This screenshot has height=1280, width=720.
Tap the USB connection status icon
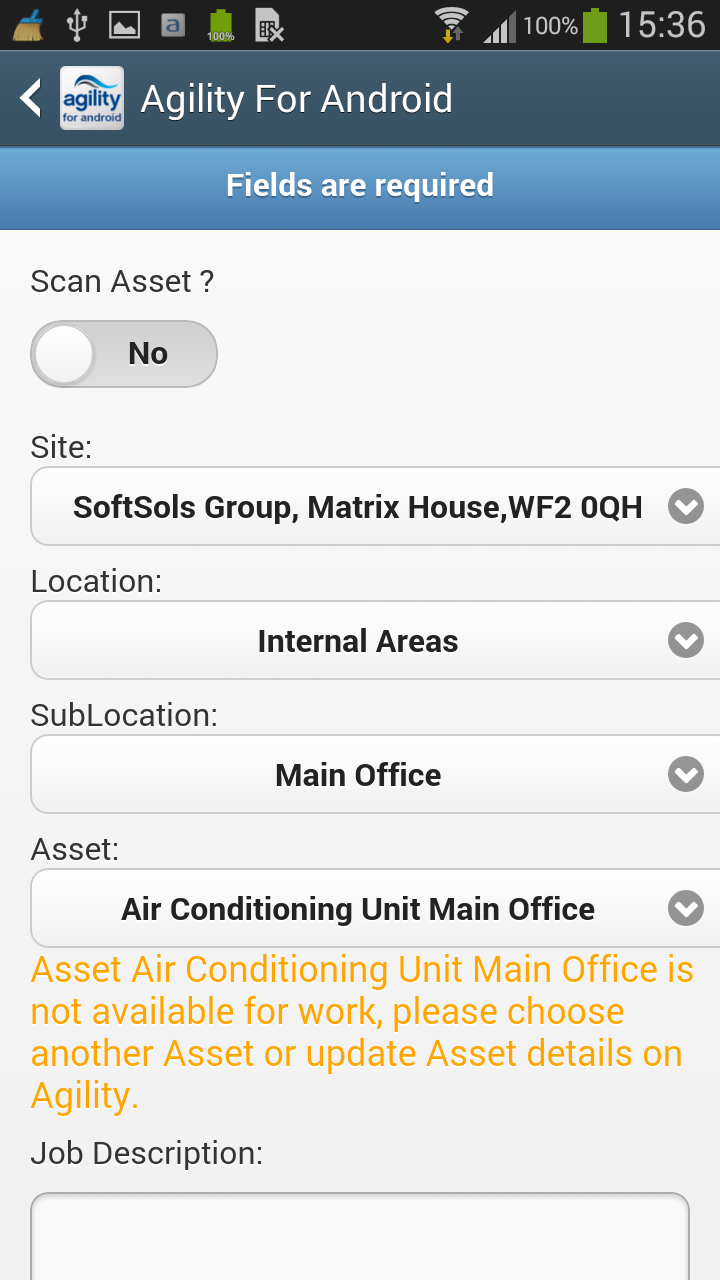point(77,25)
